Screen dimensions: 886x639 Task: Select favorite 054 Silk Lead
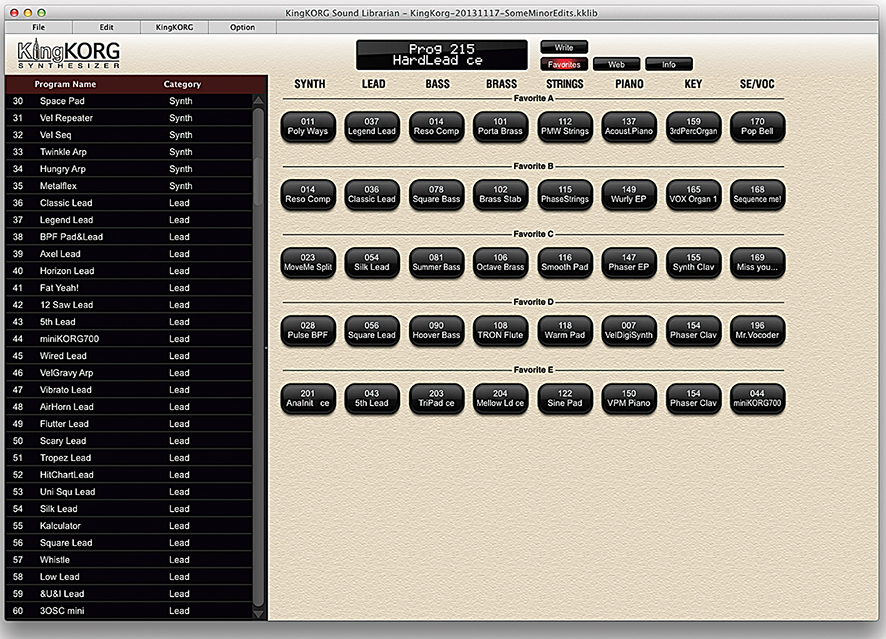pos(372,262)
